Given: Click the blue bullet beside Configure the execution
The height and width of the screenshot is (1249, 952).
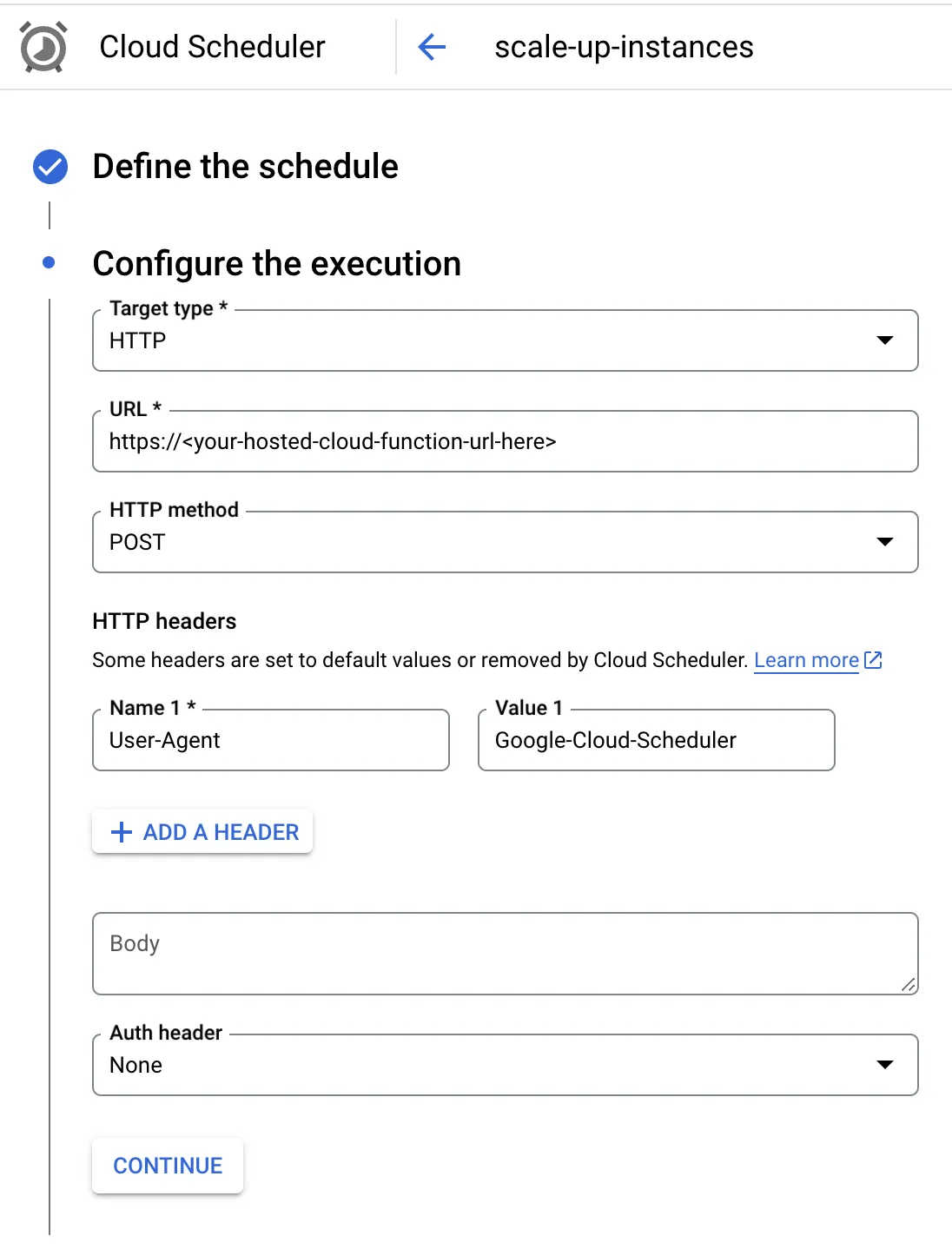Looking at the screenshot, I should [49, 262].
